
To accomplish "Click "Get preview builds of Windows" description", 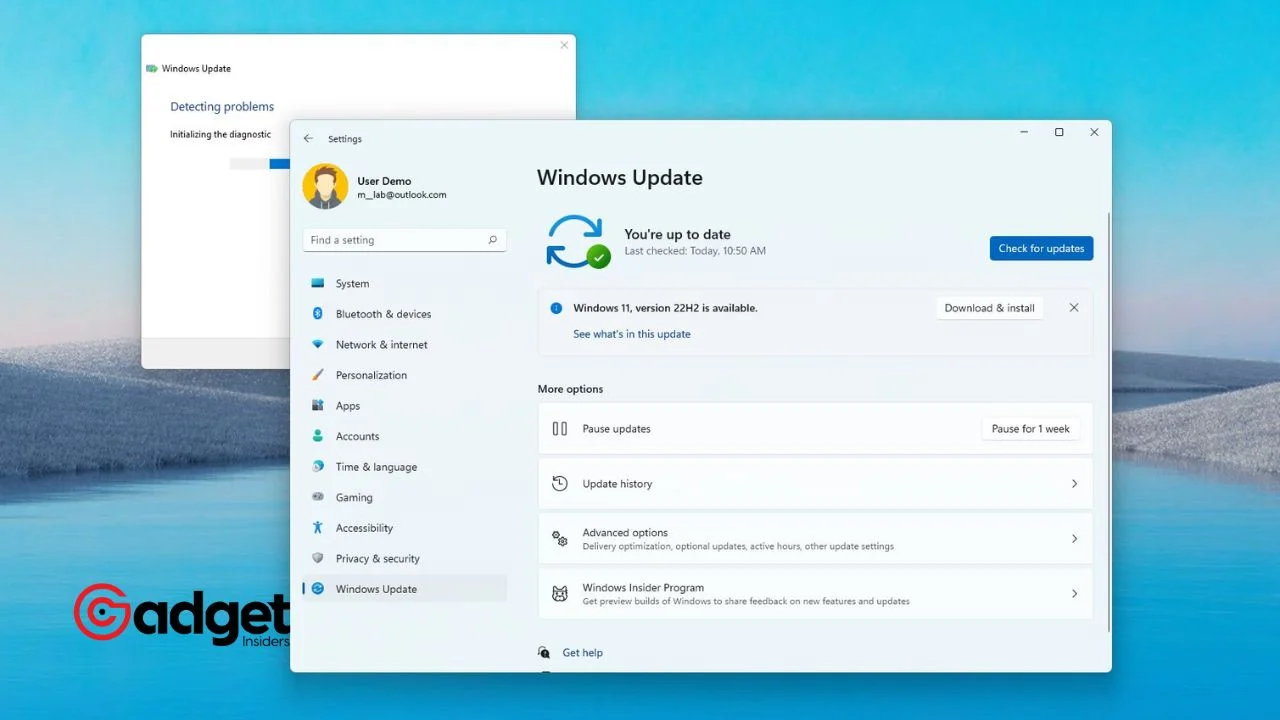I will (746, 602).
